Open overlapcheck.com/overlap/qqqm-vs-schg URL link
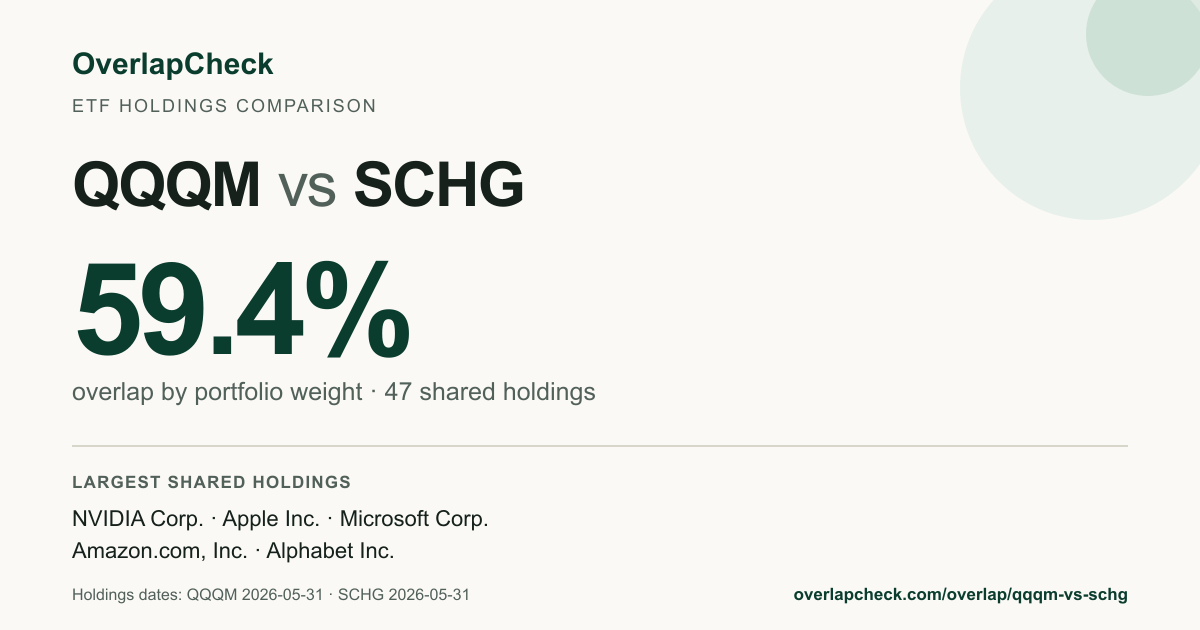Image resolution: width=1200 pixels, height=630 pixels. (x=960, y=594)
